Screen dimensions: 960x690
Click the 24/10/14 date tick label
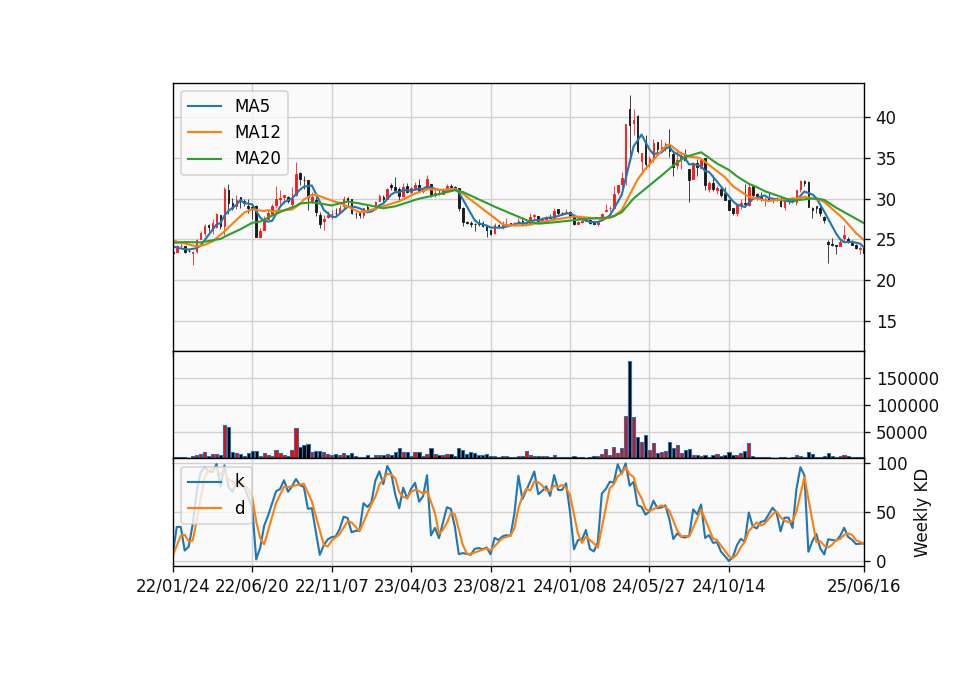[729, 587]
